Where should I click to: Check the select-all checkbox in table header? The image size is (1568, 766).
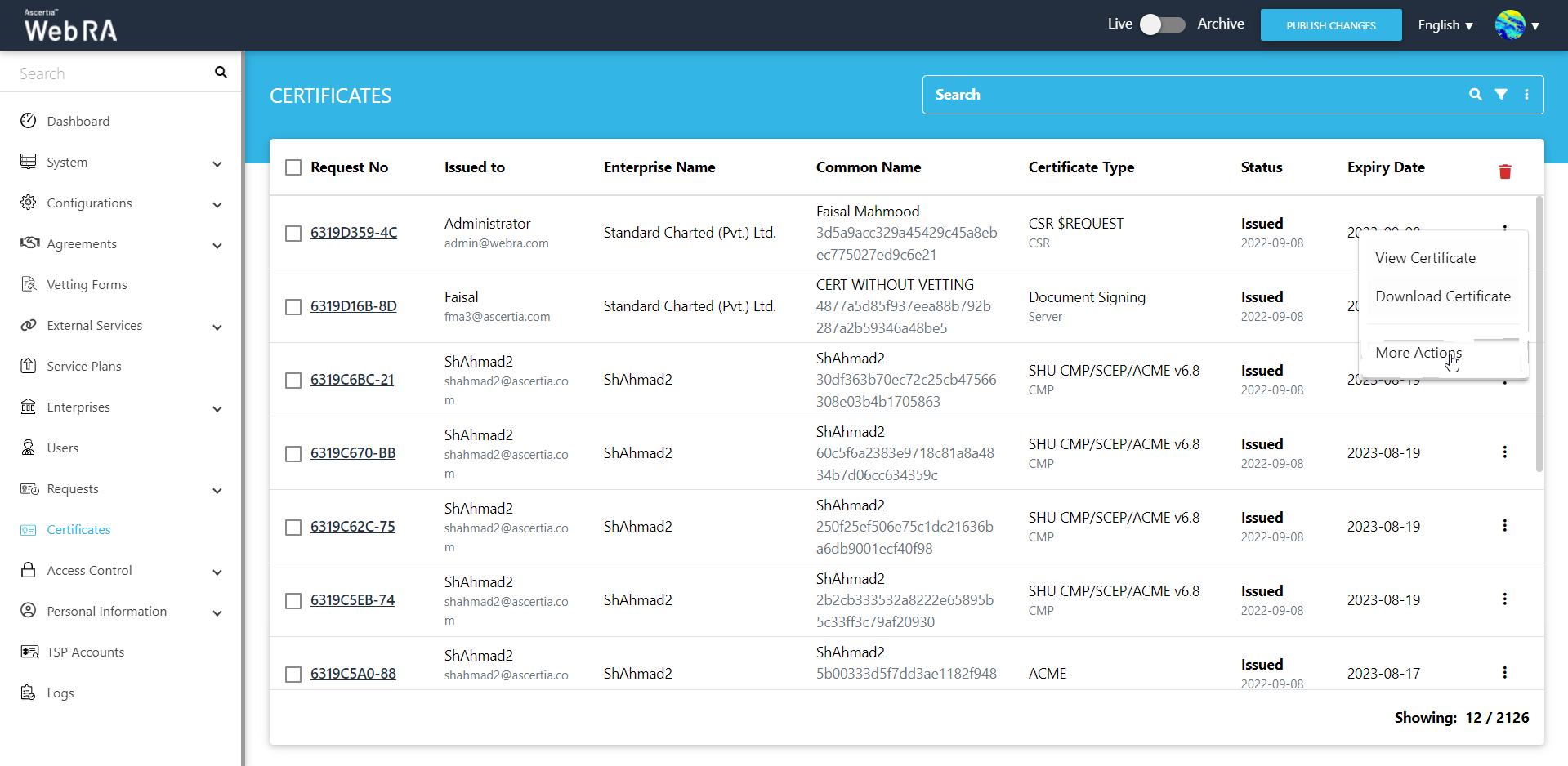point(293,167)
